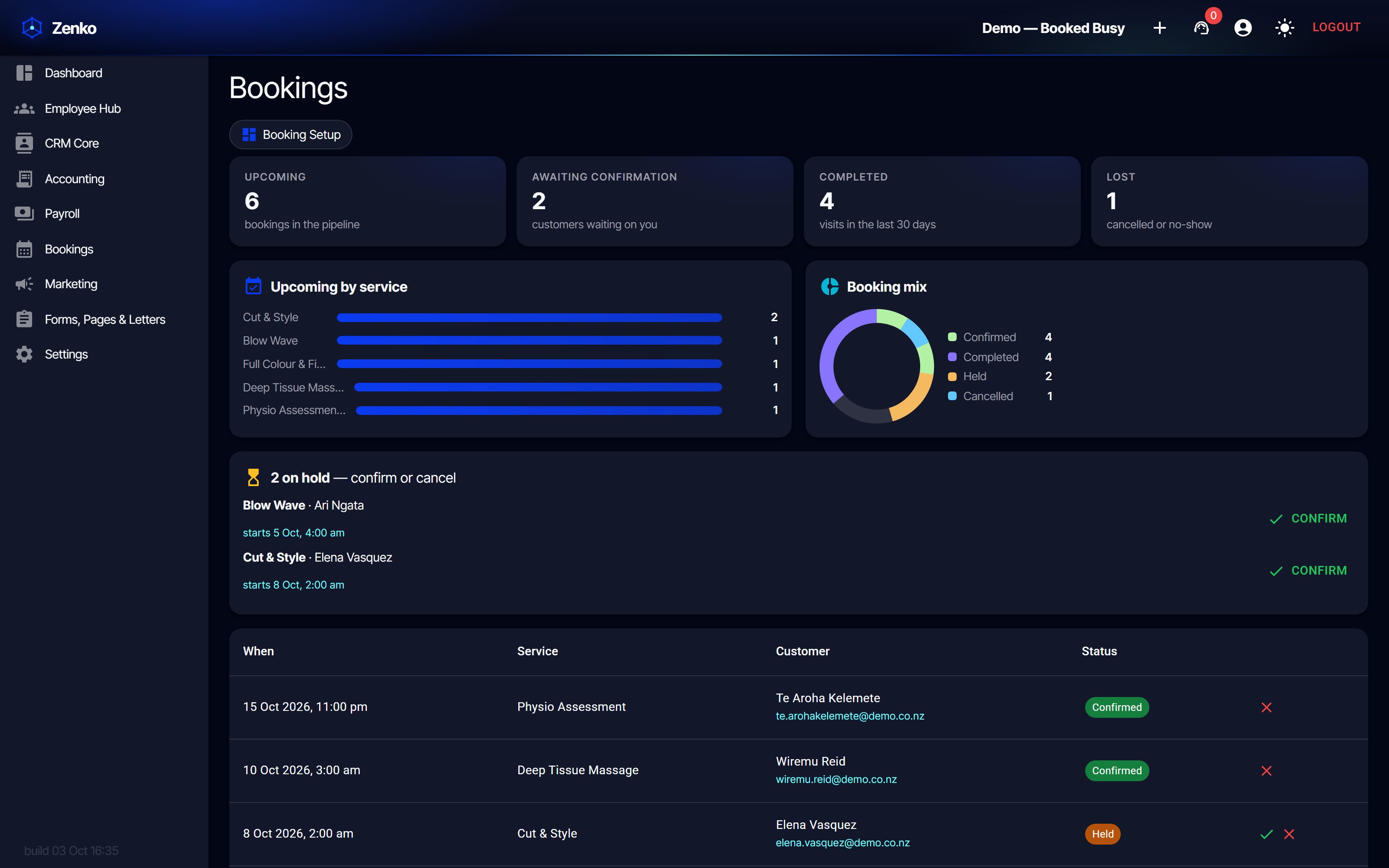1389x868 pixels.
Task: Confirm the Blow Wave Ari Ngata booking
Action: (1308, 519)
